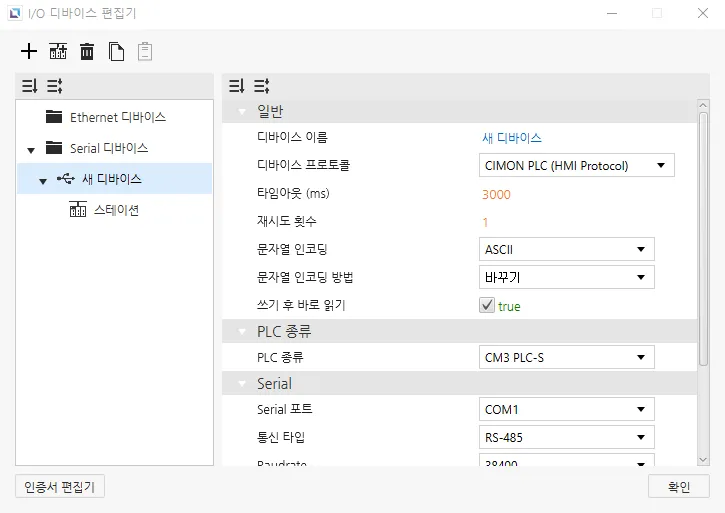This screenshot has width=725, height=513.
Task: Select the 스테이션 tree item
Action: [116, 210]
